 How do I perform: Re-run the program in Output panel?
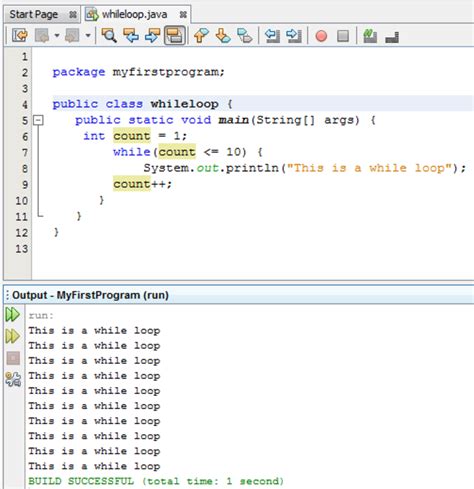click(13, 314)
